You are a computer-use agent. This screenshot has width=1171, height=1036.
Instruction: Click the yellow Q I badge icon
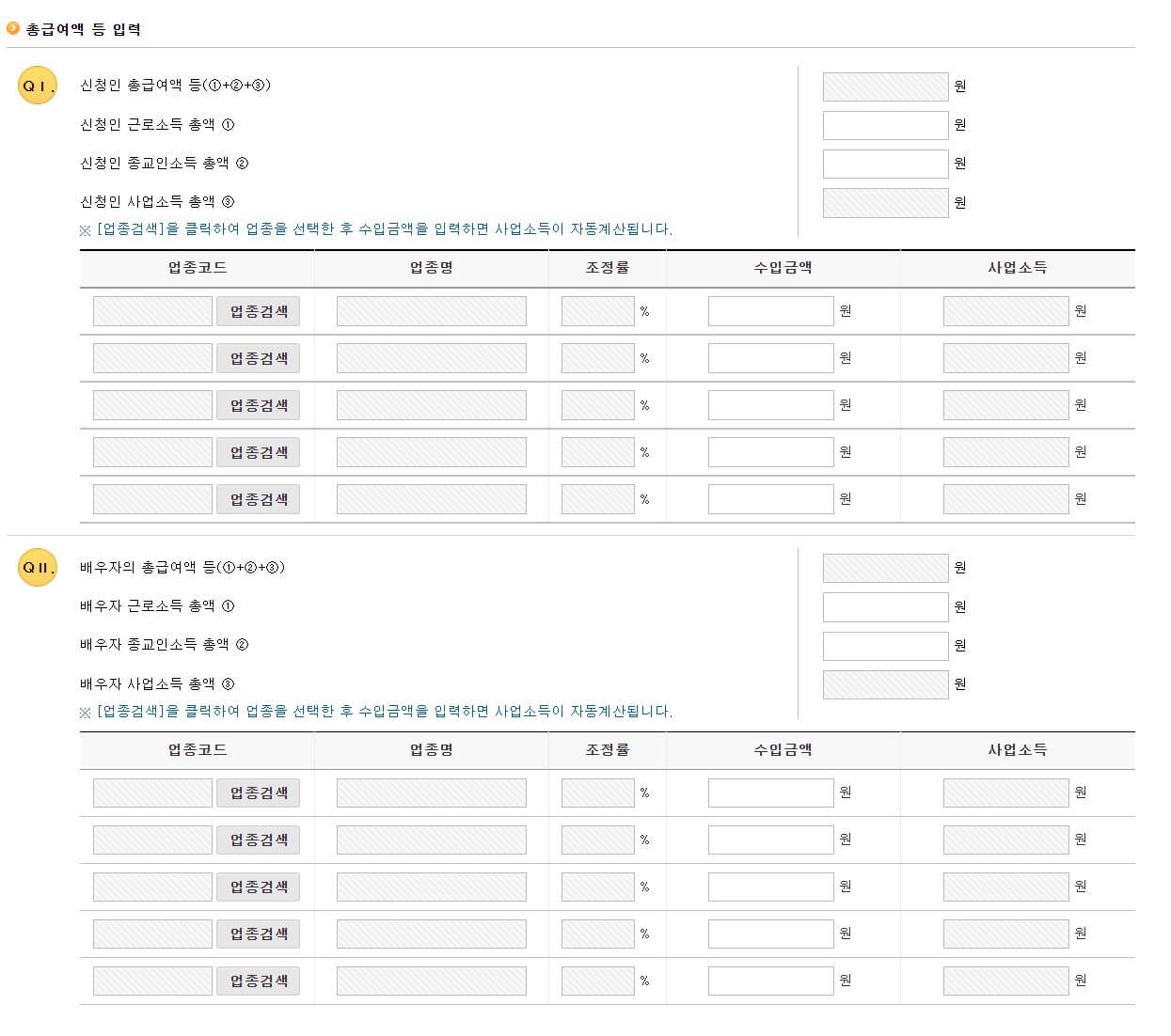pyautogui.click(x=38, y=86)
